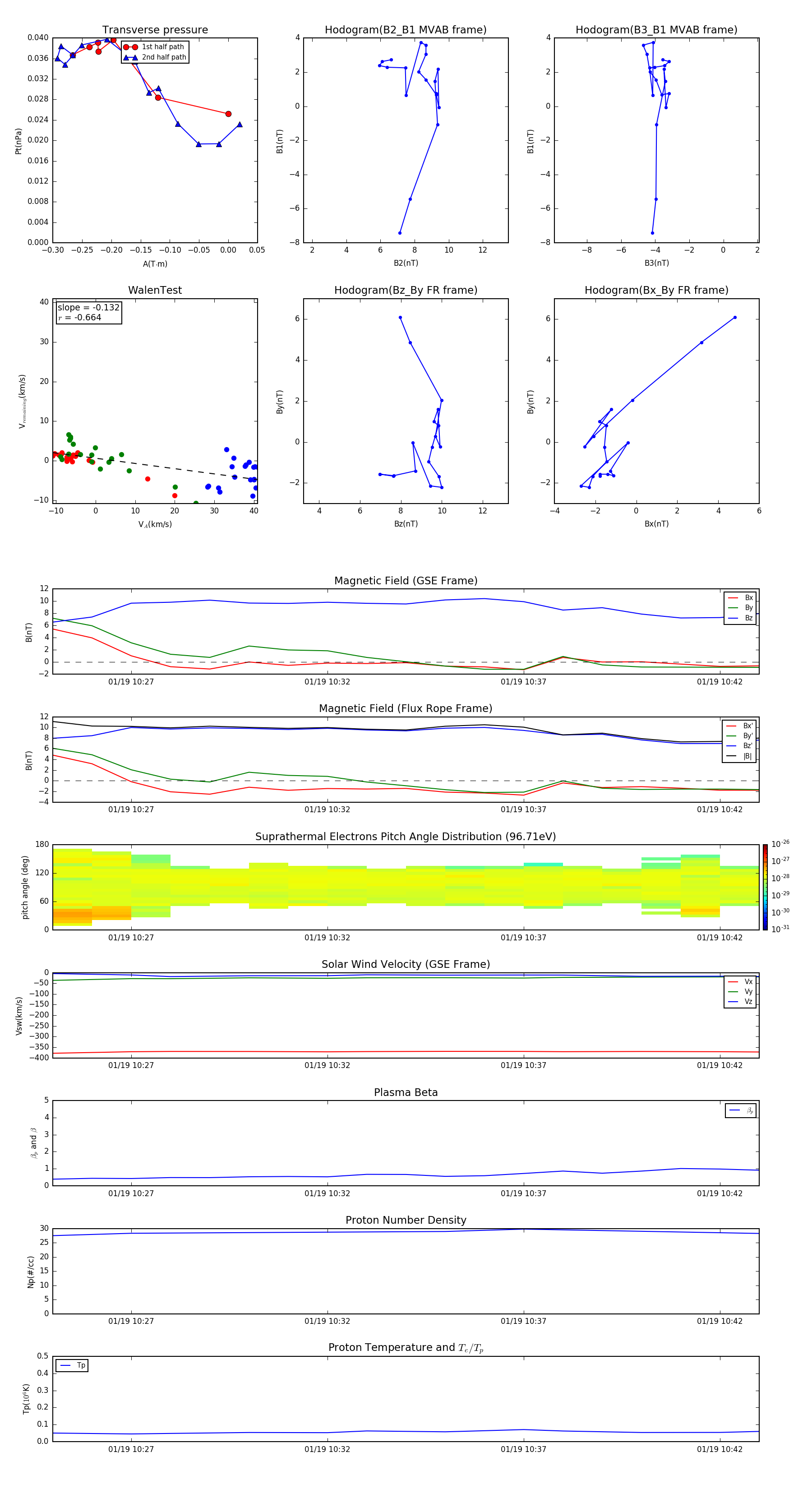Click the "A(T·m)" x-axis label
This screenshot has width=812, height=1489.
155,264
